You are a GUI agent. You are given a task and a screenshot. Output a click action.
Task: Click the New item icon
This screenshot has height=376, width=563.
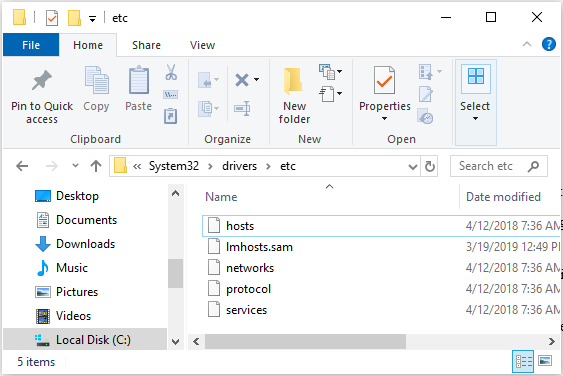point(327,71)
